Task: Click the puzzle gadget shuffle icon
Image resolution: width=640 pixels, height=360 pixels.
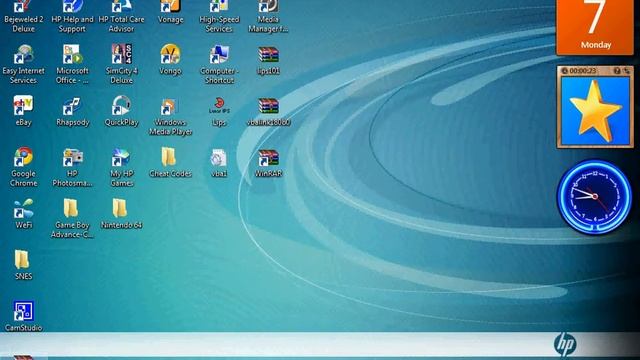Action: pyautogui.click(x=627, y=71)
